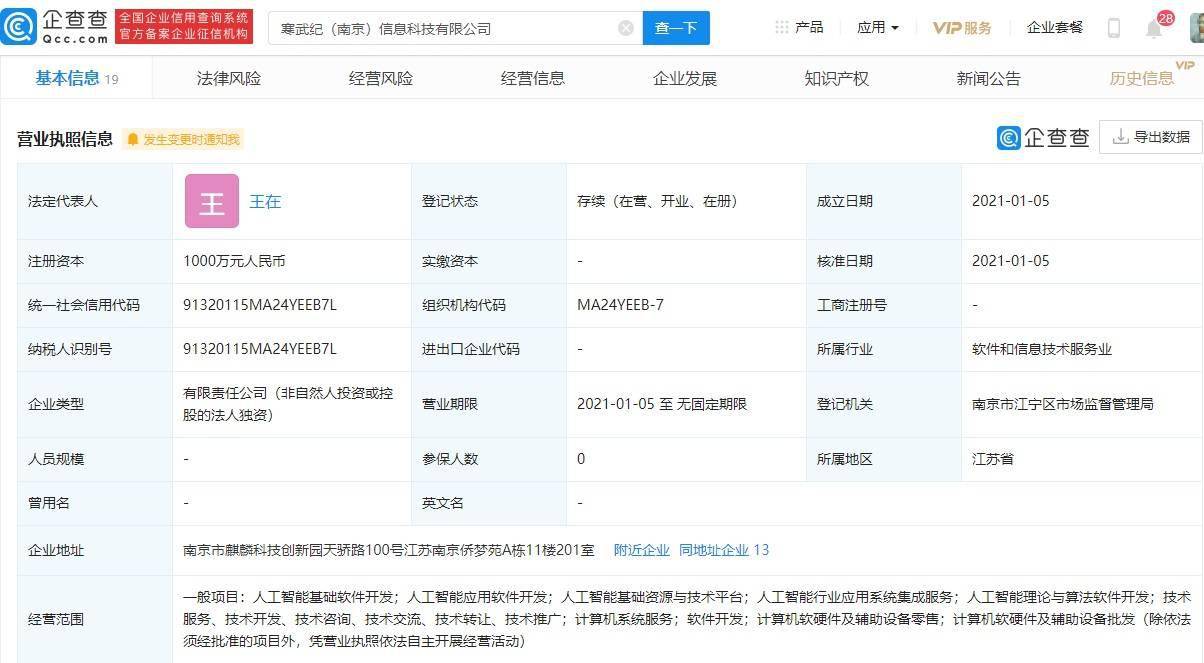Expand the 应用 dropdown menu
The height and width of the screenshot is (663, 1204).
(x=877, y=28)
